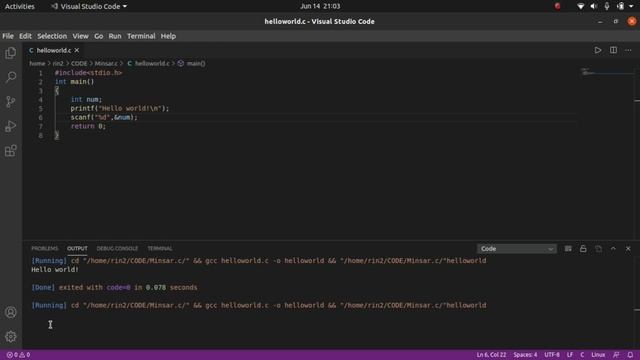Open the clock showing Jun 14 21:03

pyautogui.click(x=320, y=6)
